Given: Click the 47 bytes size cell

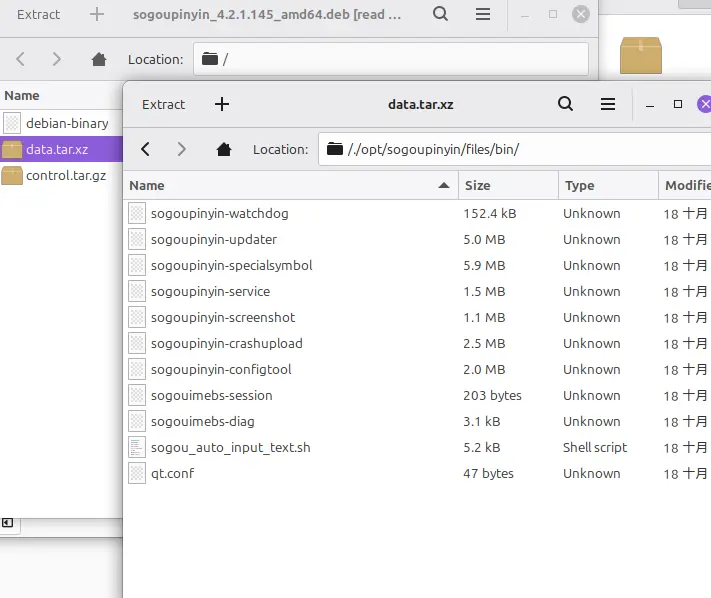Looking at the screenshot, I should 488,473.
